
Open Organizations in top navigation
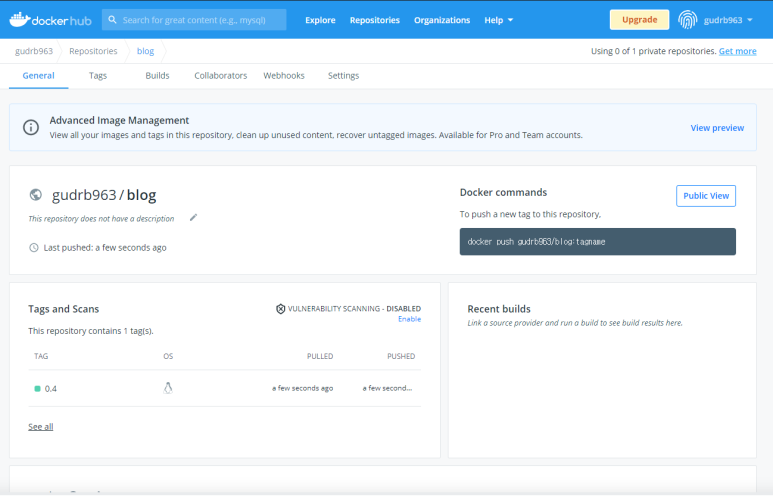point(442,20)
